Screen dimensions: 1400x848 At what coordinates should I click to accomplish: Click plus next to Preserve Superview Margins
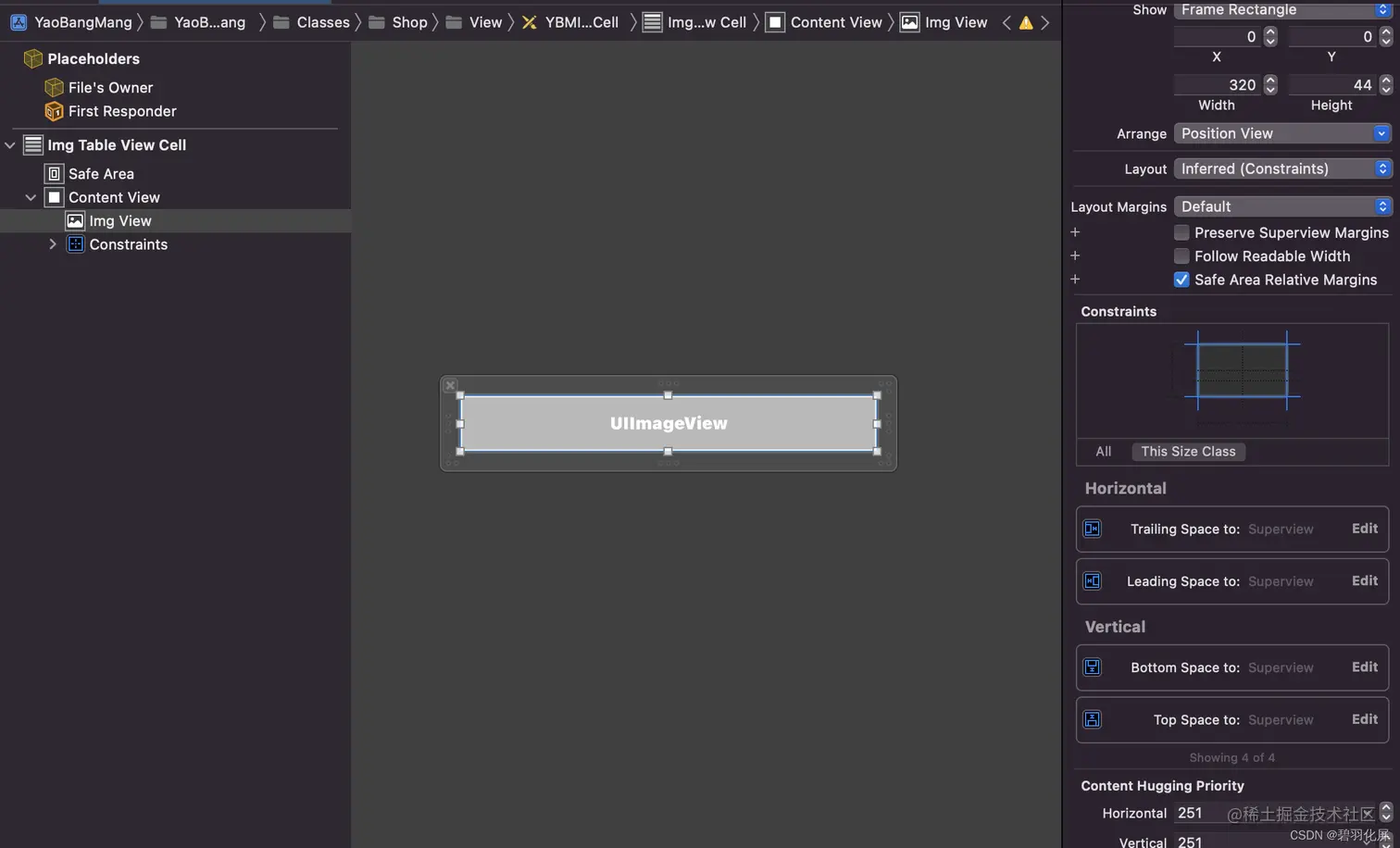pos(1075,232)
